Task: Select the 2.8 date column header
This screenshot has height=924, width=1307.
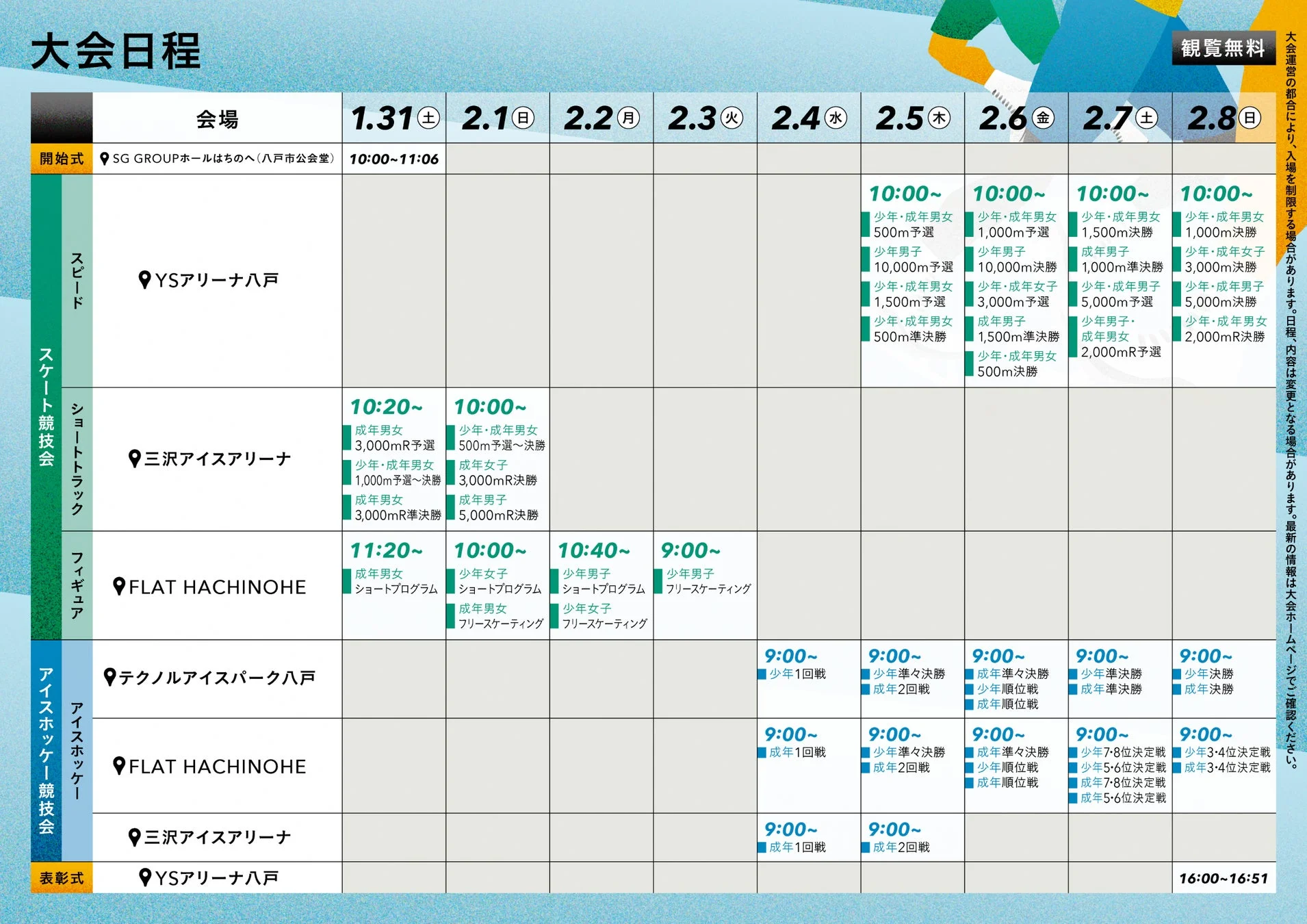Action: point(1224,118)
